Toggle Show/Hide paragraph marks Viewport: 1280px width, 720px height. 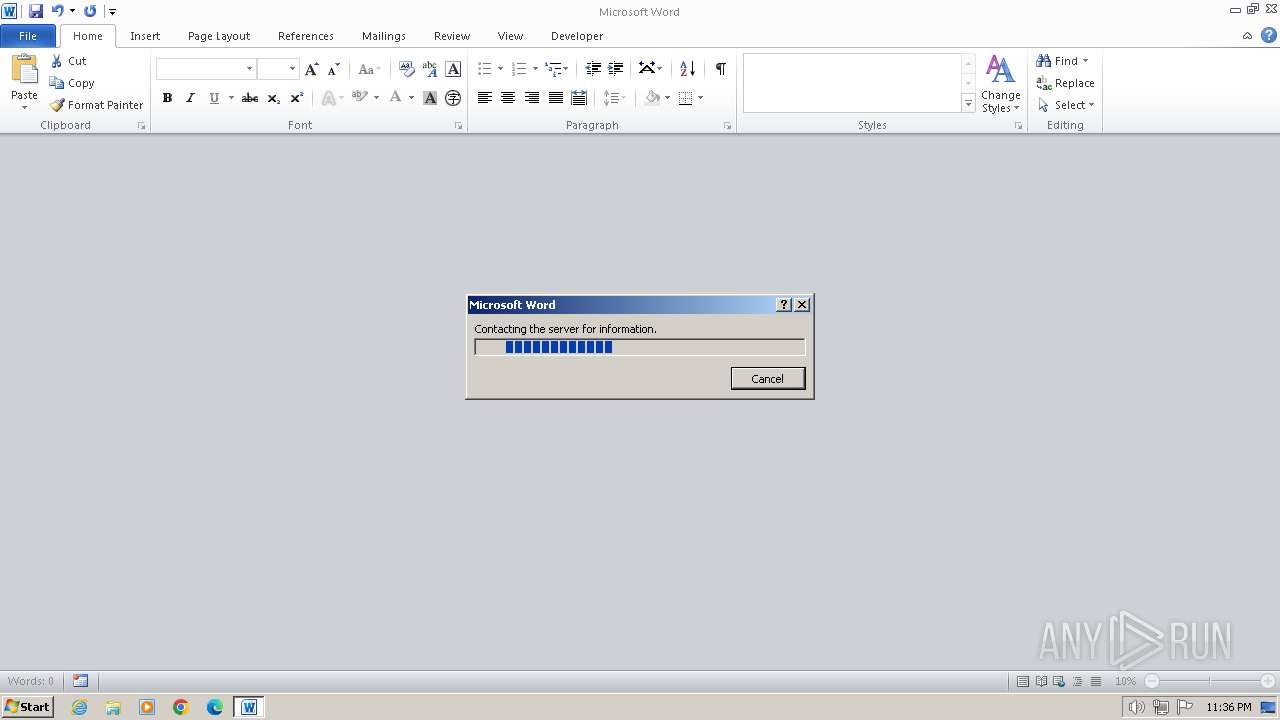click(x=720, y=69)
